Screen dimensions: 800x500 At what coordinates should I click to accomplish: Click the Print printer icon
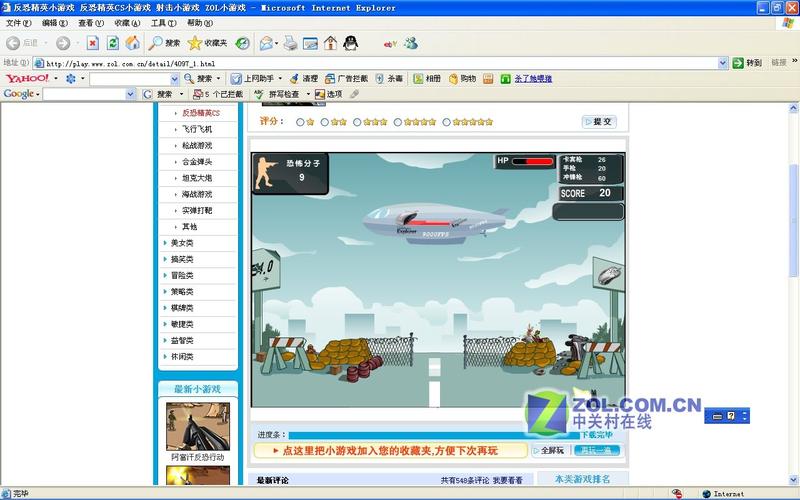(290, 43)
